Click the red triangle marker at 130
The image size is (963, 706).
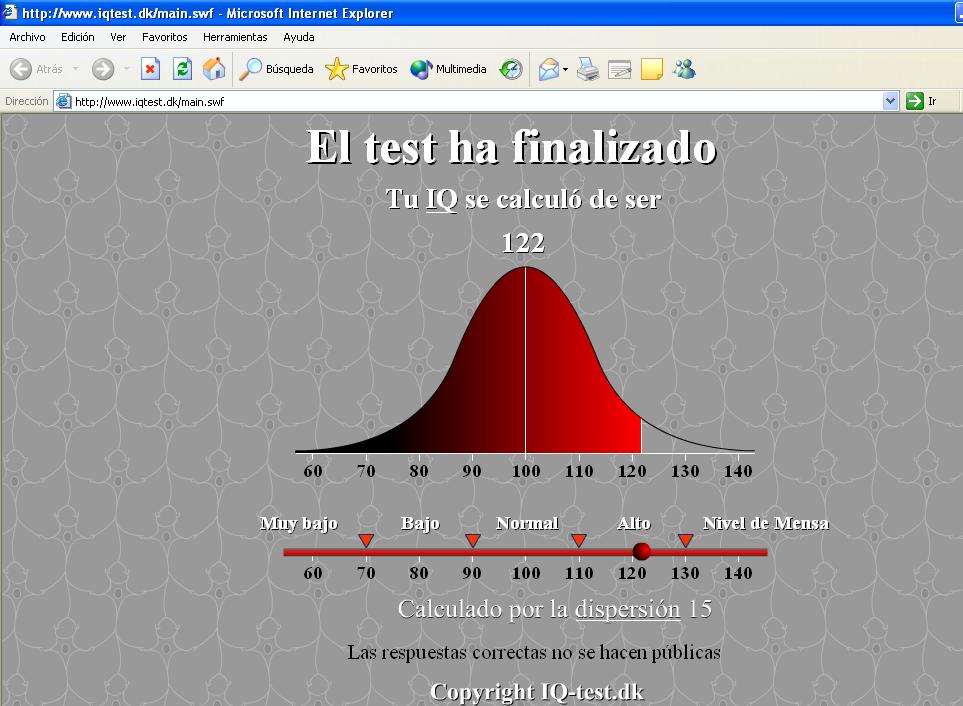click(685, 540)
